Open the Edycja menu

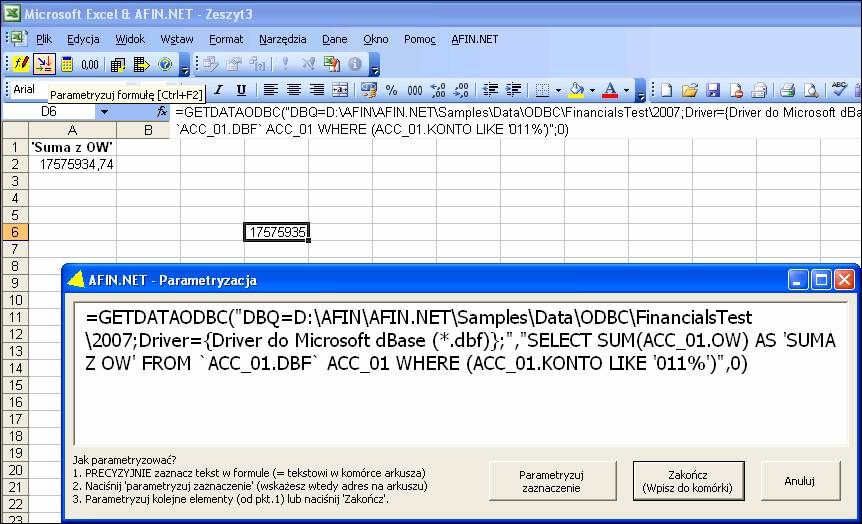(x=83, y=40)
